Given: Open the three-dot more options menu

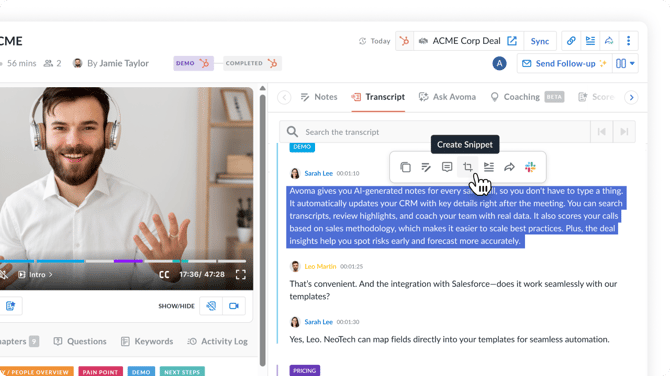Looking at the screenshot, I should [x=628, y=41].
